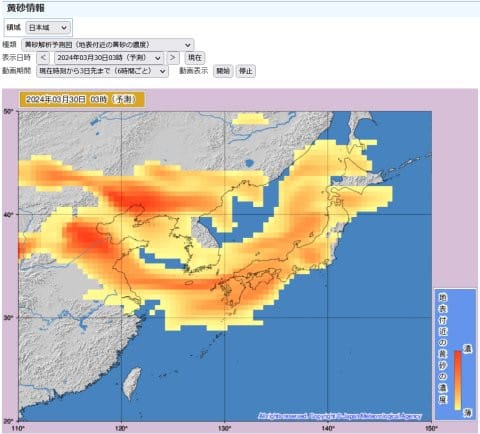Click the dust concentration color scale bar
Image resolution: width=480 pixels, height=434 pixels.
tap(458, 380)
